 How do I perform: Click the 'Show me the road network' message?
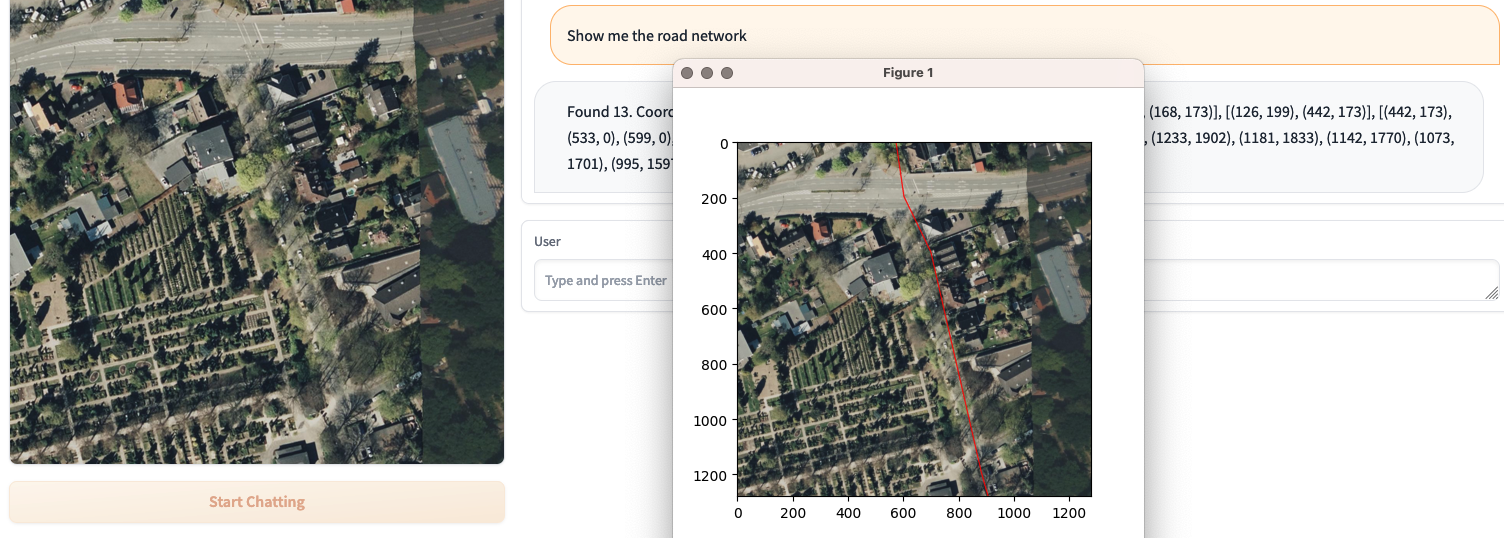[657, 36]
